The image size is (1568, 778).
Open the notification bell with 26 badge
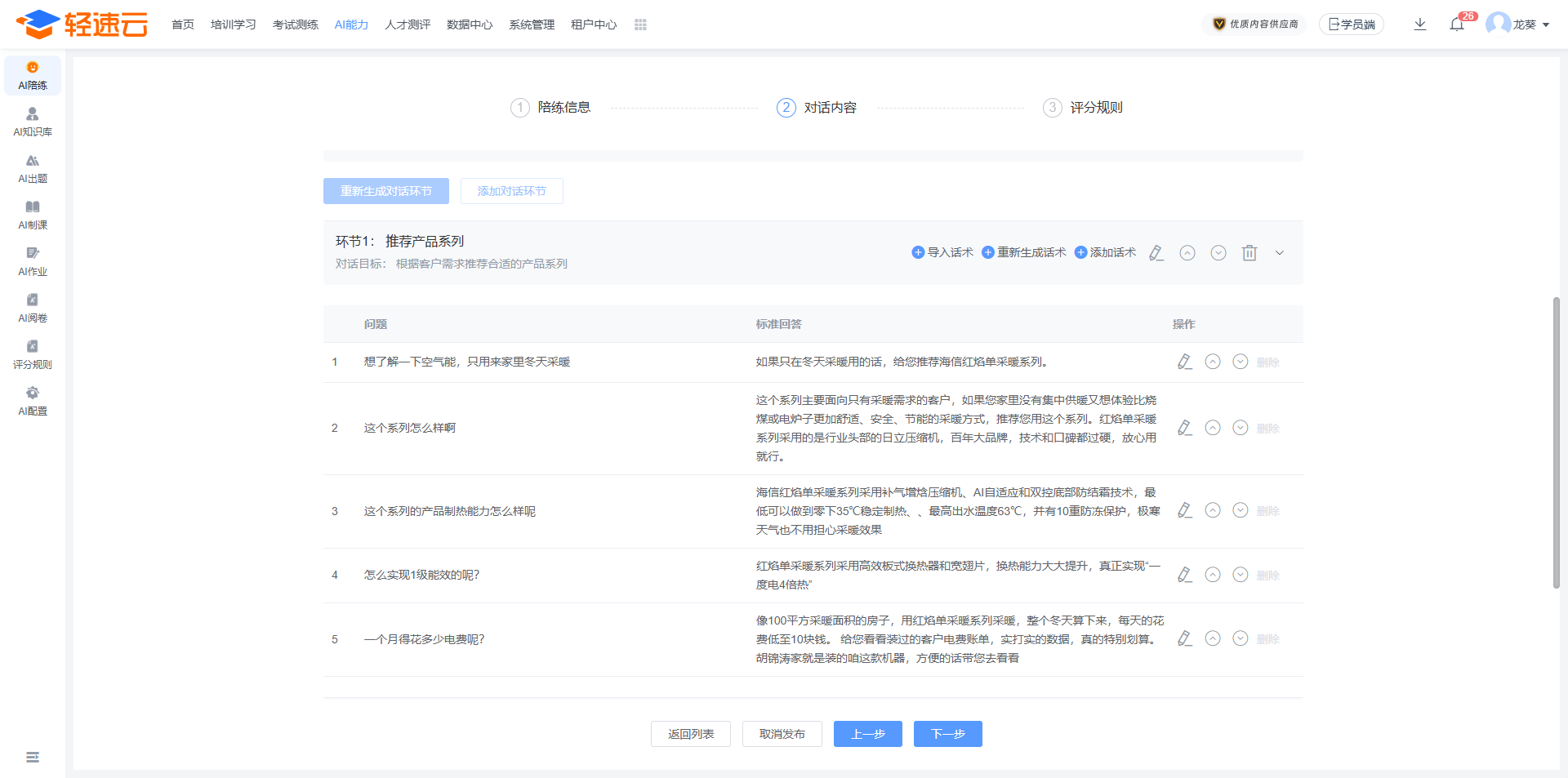(1457, 24)
